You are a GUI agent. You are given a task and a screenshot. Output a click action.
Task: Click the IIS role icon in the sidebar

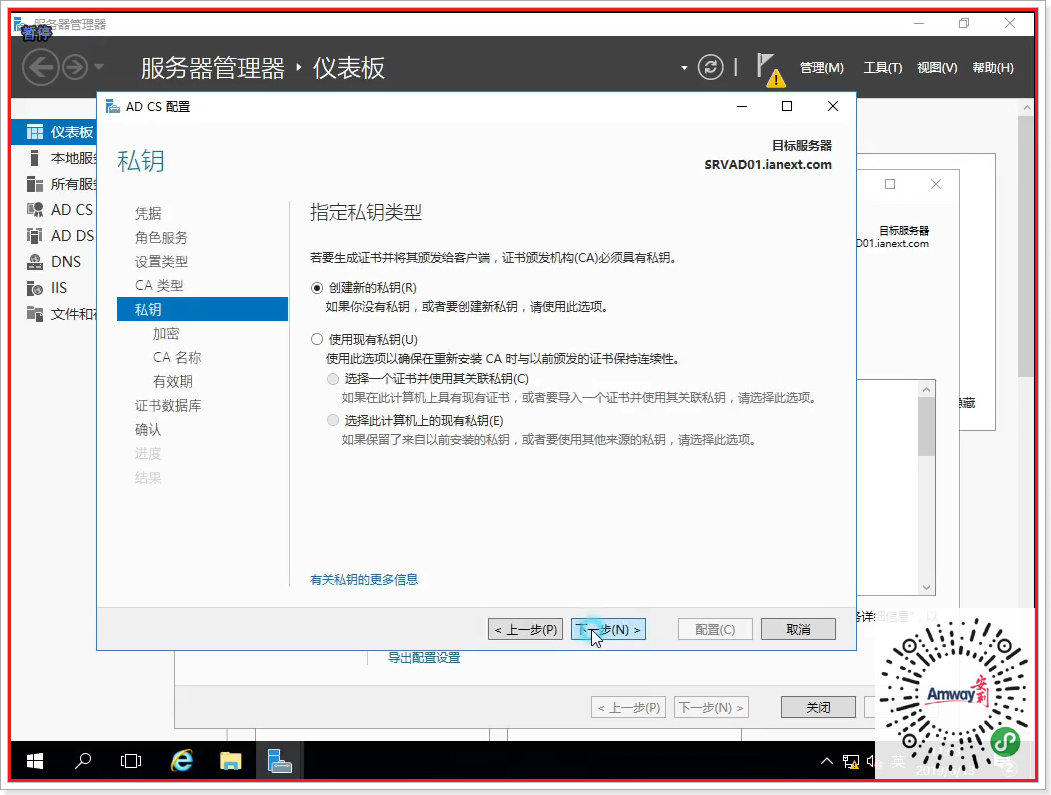coord(35,288)
